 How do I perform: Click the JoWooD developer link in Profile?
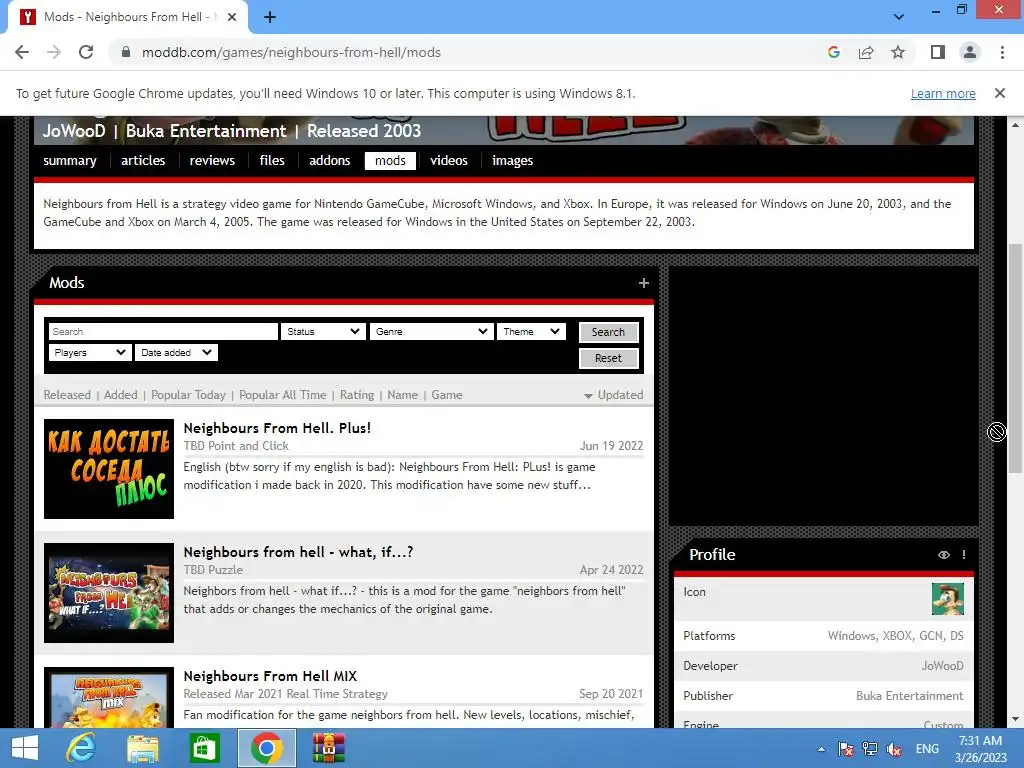click(942, 666)
